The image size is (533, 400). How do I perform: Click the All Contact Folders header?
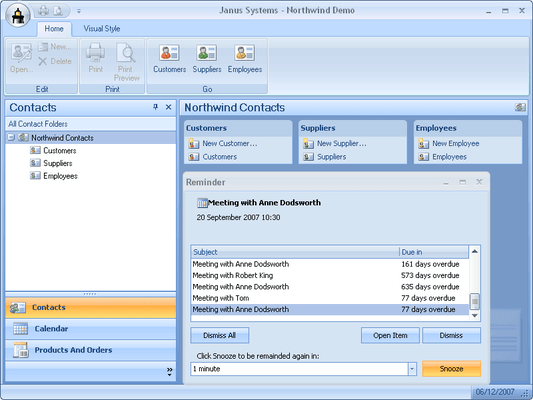(90, 124)
